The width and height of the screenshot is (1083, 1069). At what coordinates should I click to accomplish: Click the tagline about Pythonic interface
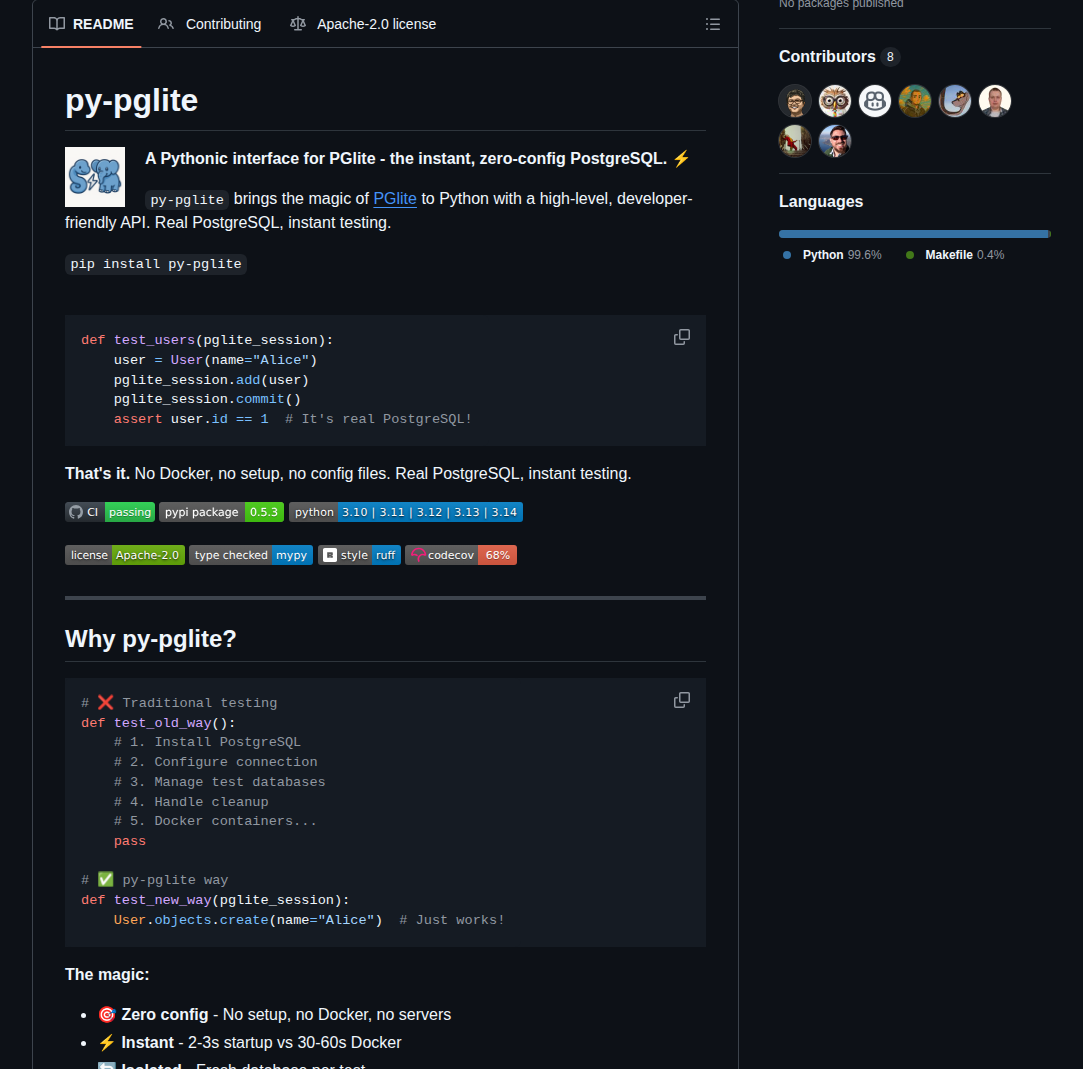coord(418,159)
